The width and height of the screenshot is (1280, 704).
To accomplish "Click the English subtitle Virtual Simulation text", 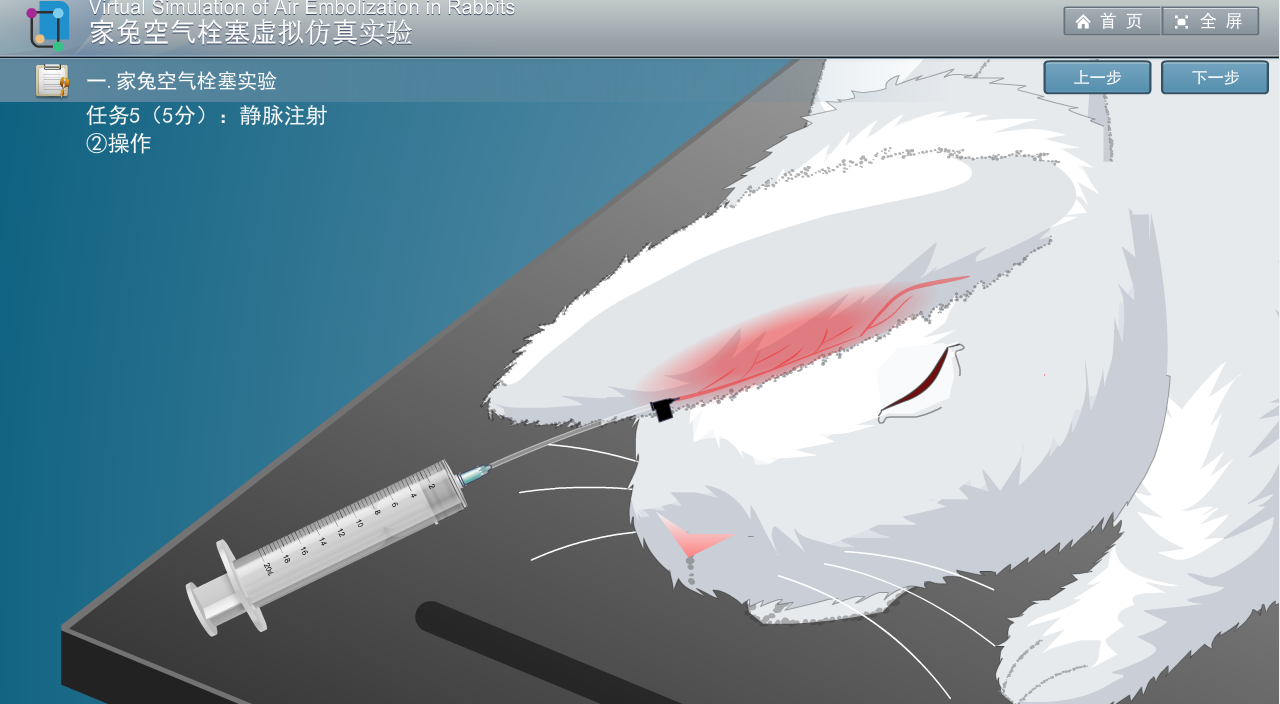I will 301,8.
